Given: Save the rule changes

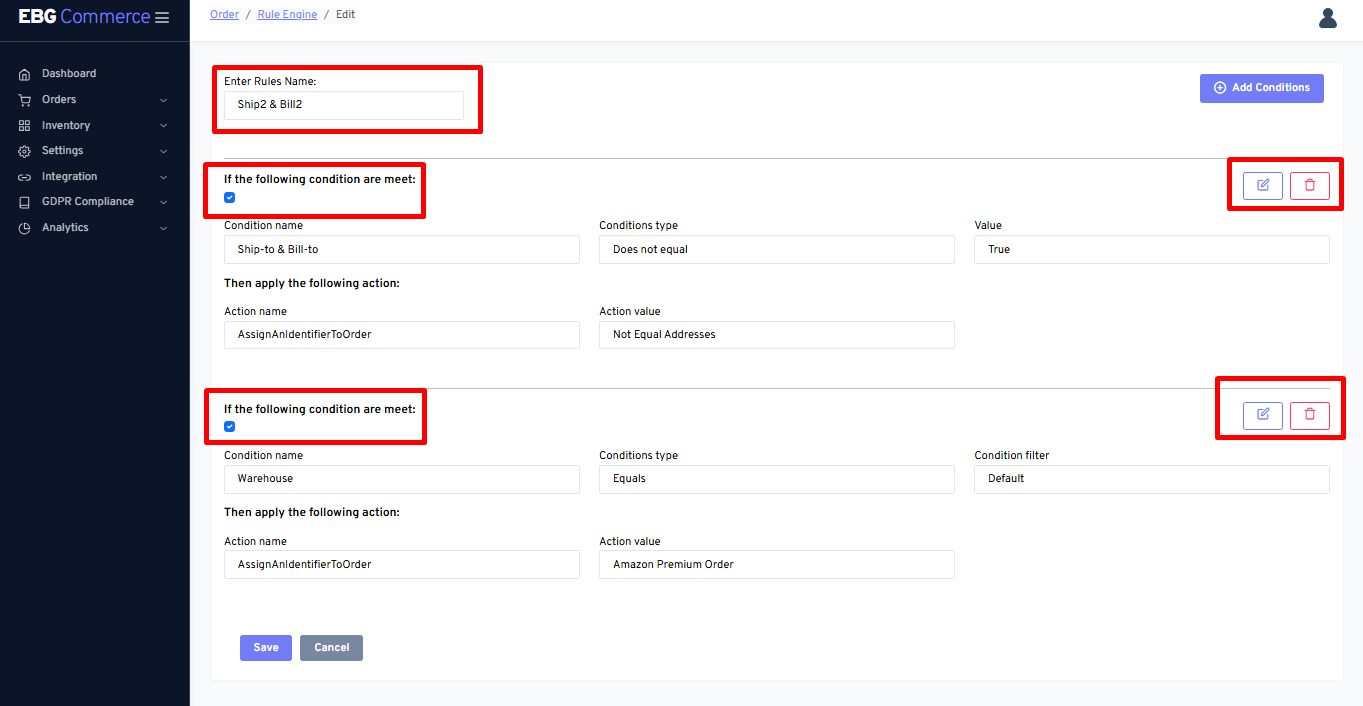Looking at the screenshot, I should tap(265, 648).
